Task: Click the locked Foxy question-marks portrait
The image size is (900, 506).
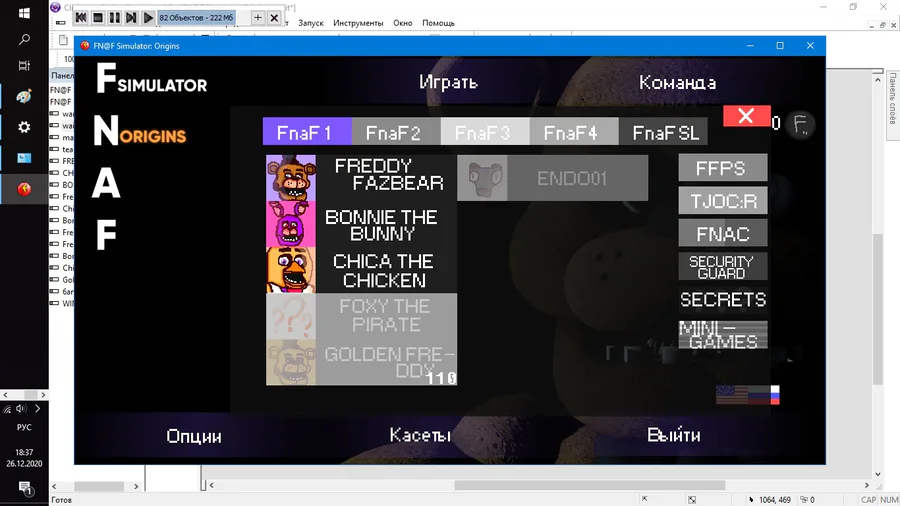Action: [x=291, y=316]
